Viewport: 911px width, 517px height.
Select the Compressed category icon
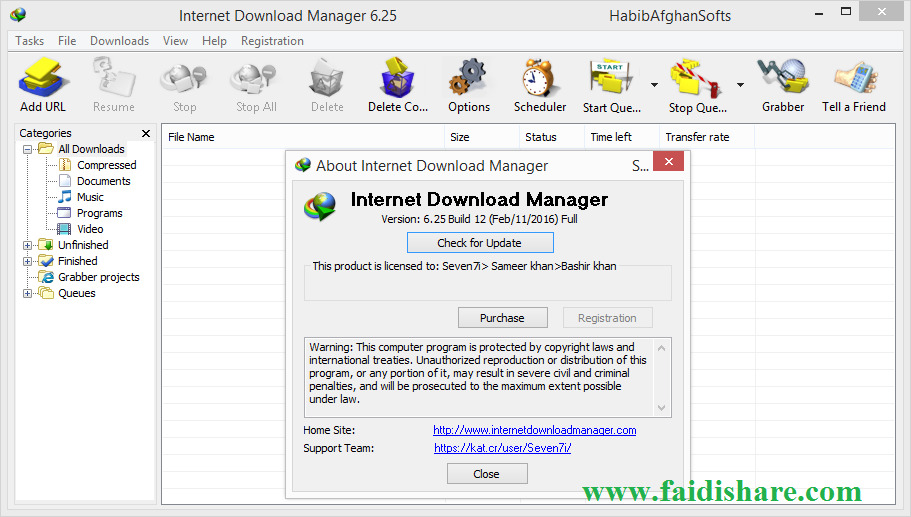65,165
